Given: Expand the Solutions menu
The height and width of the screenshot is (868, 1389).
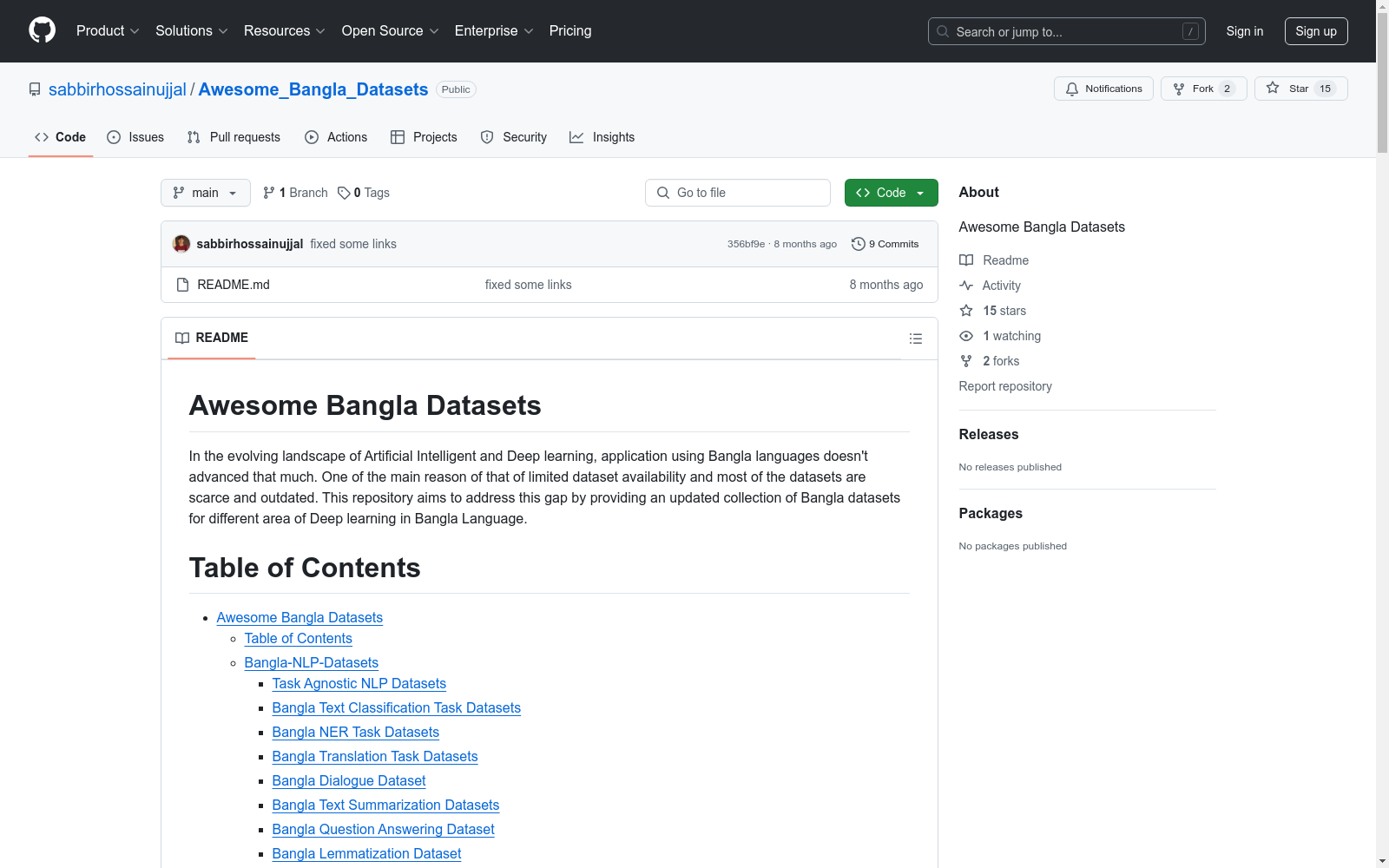Looking at the screenshot, I should coord(192,31).
